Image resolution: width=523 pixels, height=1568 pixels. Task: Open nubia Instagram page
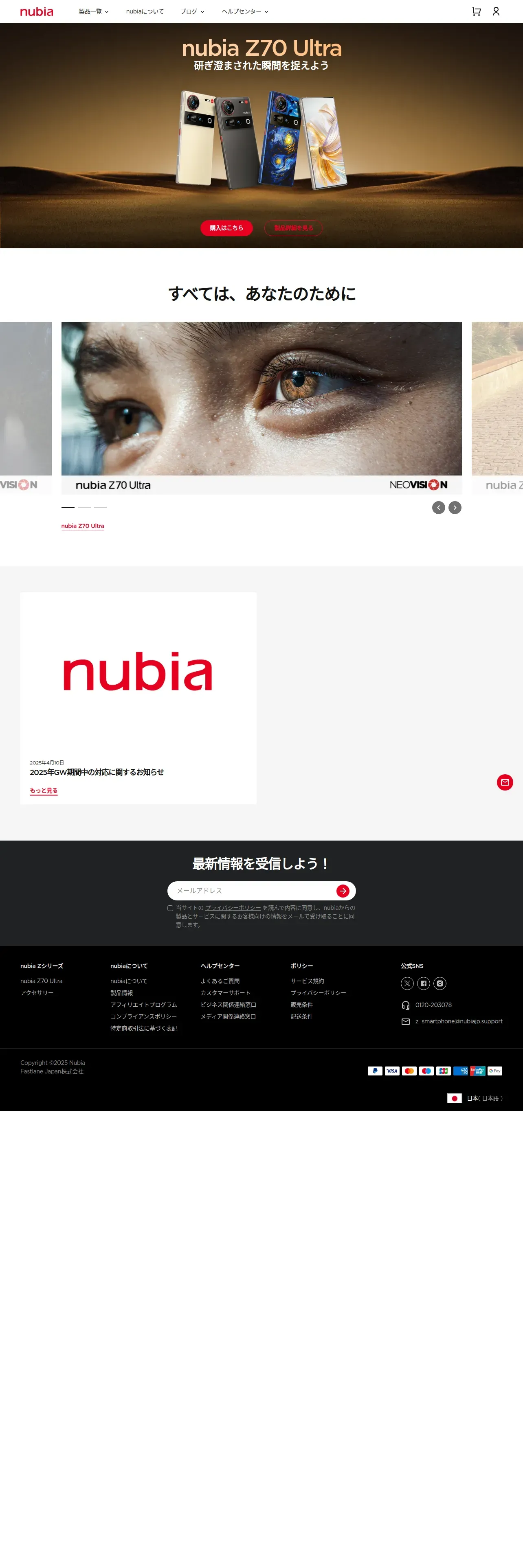(439, 983)
